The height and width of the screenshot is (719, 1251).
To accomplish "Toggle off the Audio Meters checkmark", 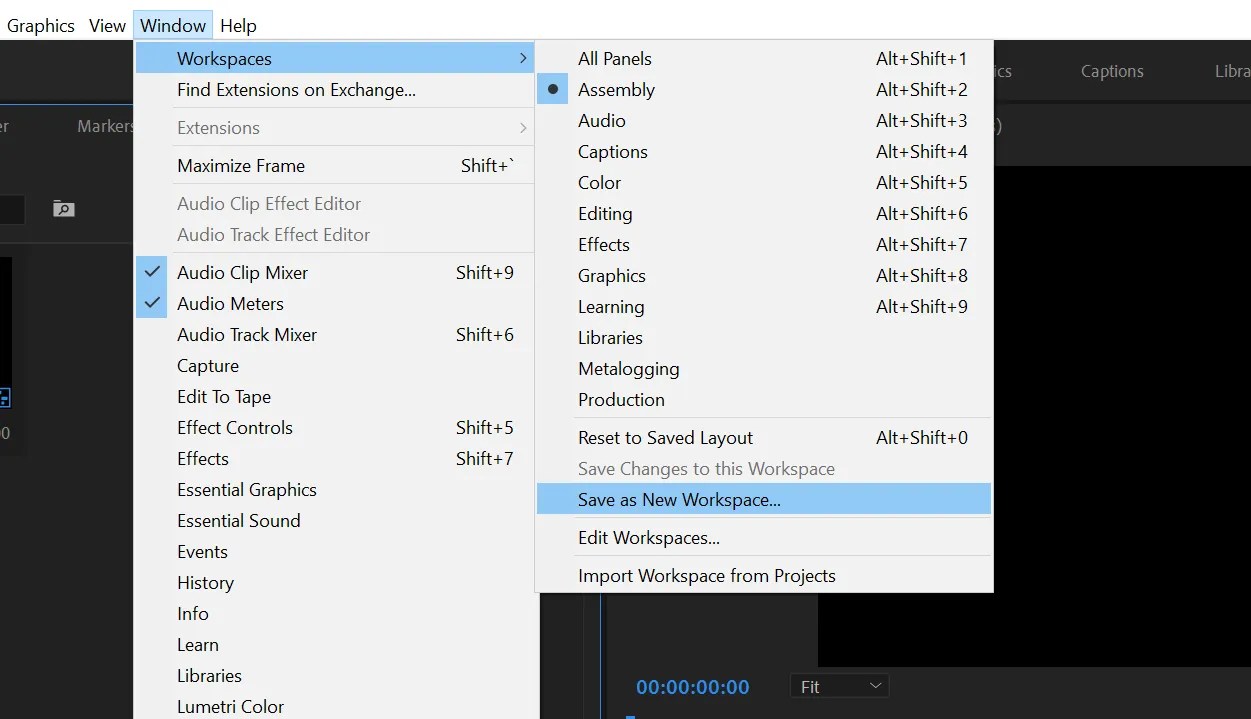I will 151,303.
